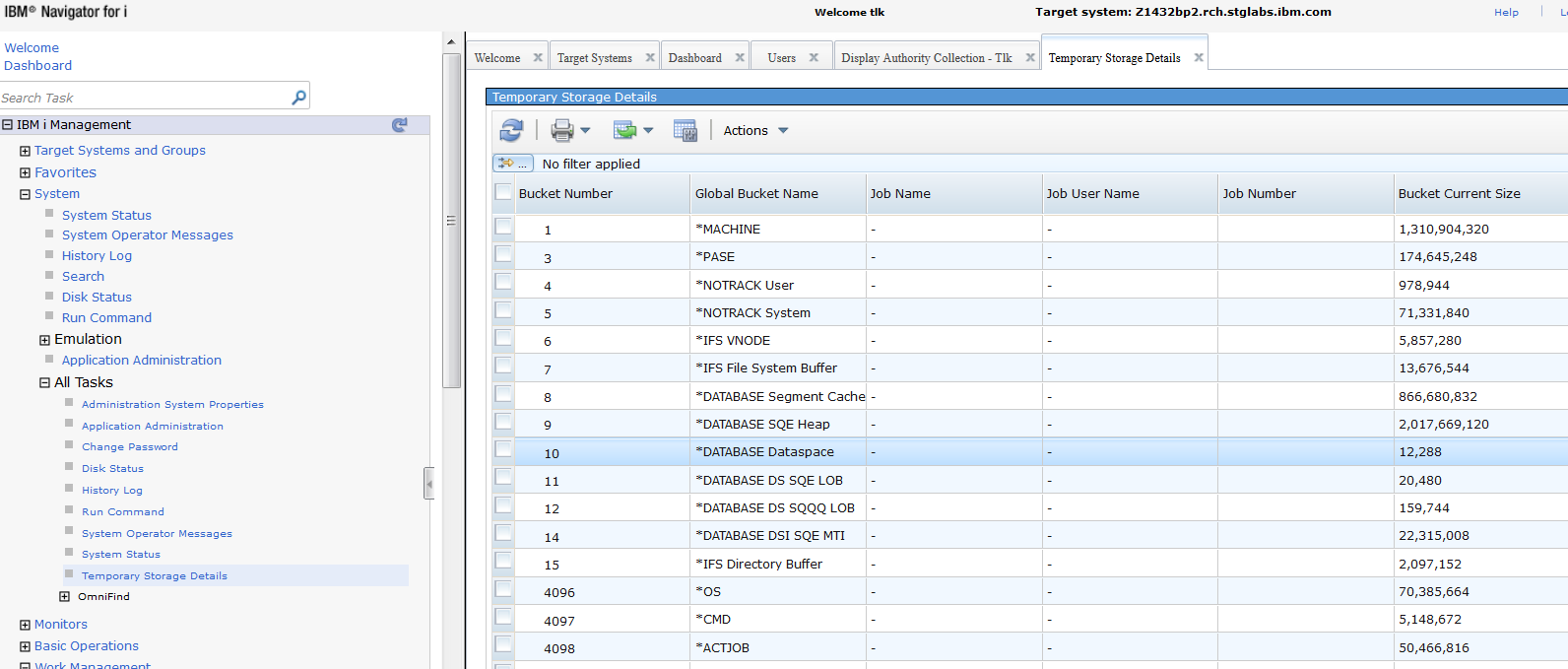Close the Dashboard tab
The image size is (1568, 669).
[x=740, y=57]
